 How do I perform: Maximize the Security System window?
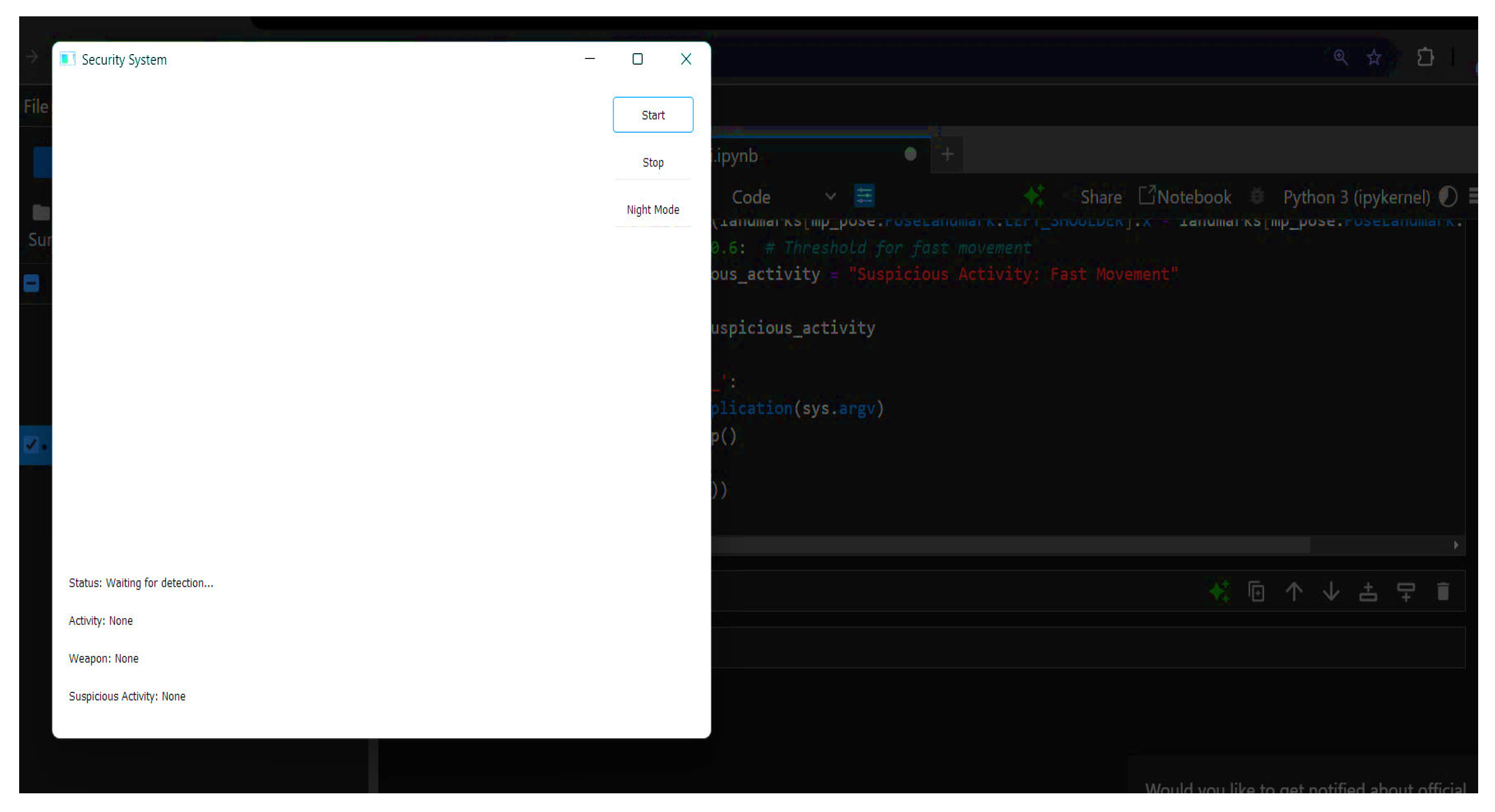[x=637, y=58]
